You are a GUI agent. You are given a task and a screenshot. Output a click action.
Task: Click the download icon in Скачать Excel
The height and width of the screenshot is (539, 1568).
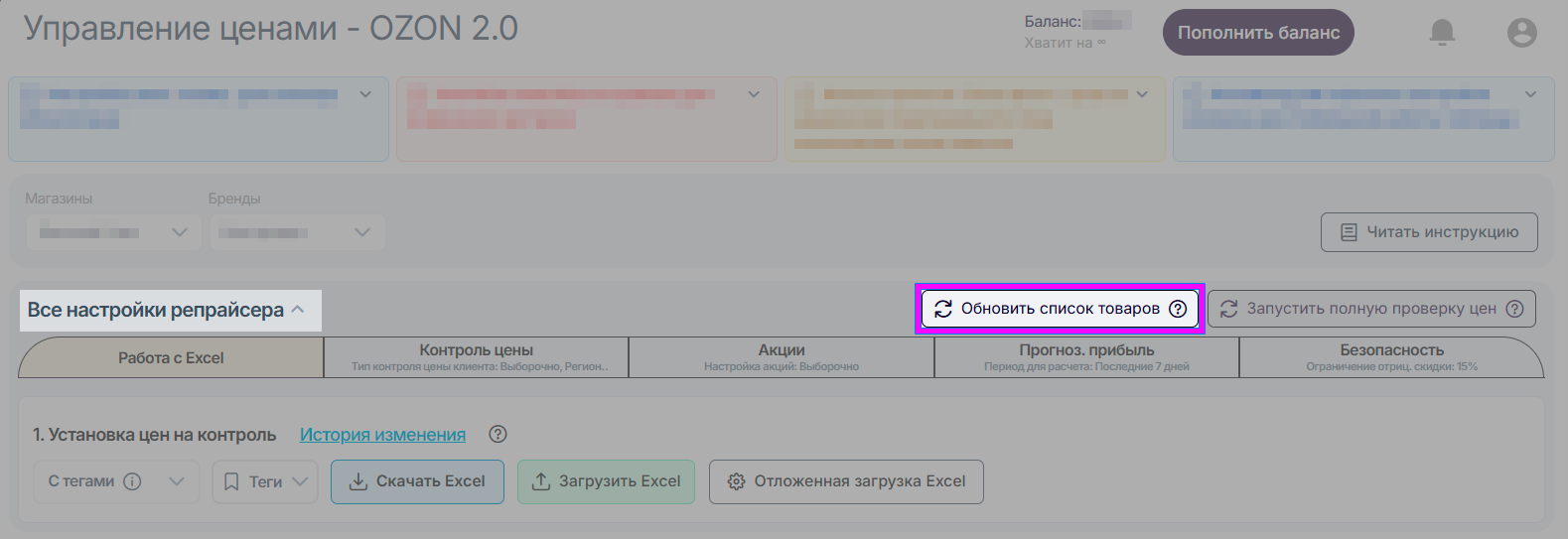357,481
